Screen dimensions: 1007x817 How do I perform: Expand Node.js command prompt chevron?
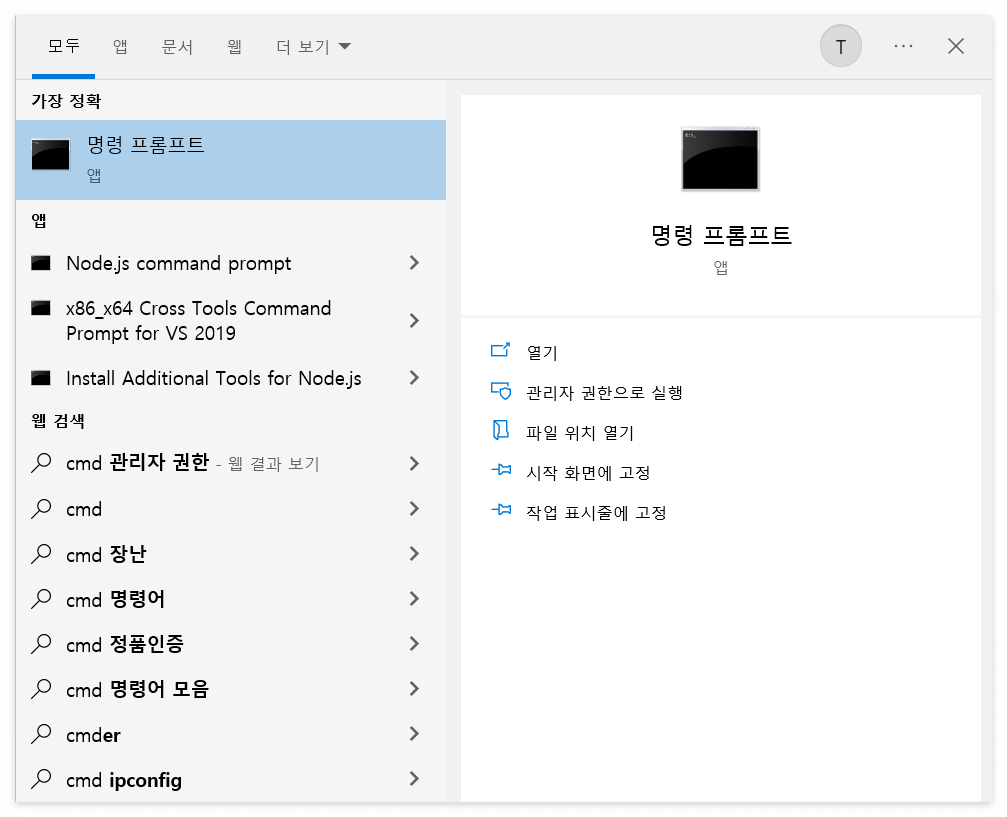coord(414,263)
